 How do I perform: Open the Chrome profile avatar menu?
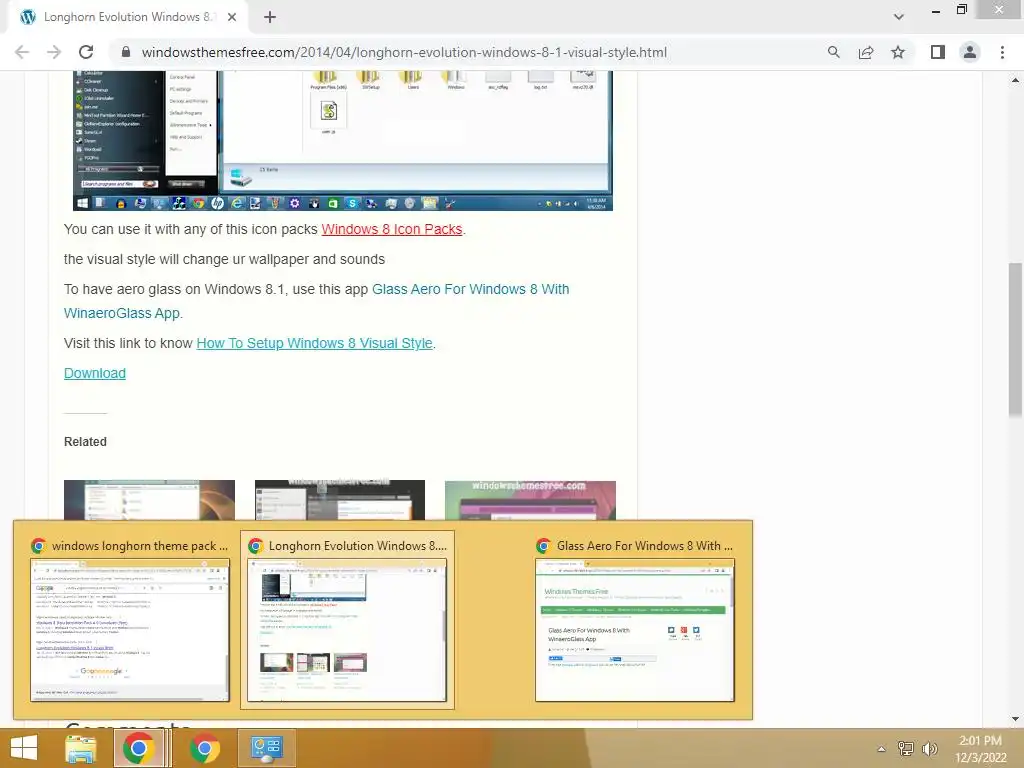(970, 52)
